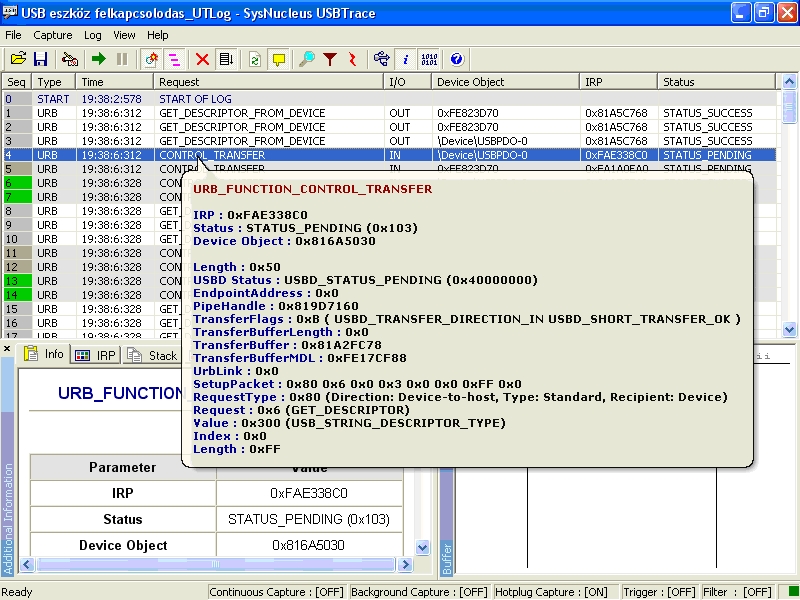This screenshot has height=600, width=800.
Task: Switch to the Stack tab
Action: click(x=153, y=355)
